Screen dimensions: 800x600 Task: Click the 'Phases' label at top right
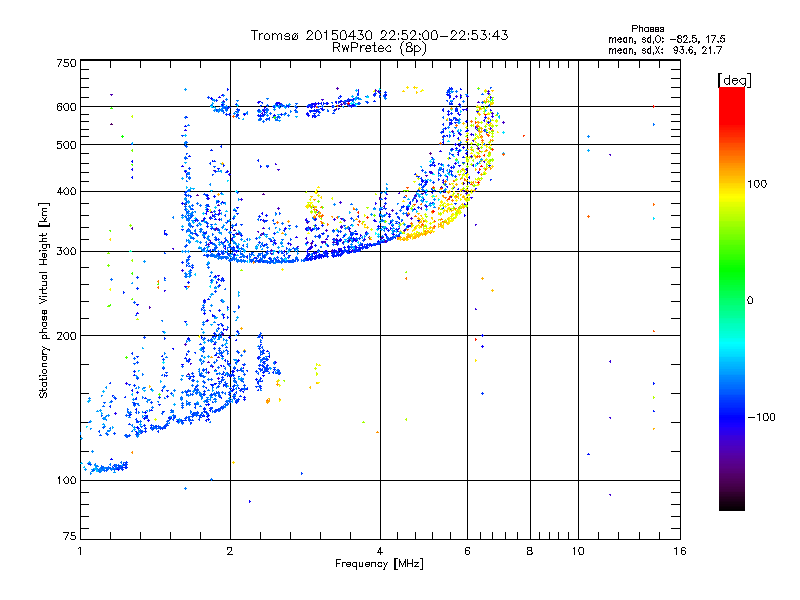647,29
